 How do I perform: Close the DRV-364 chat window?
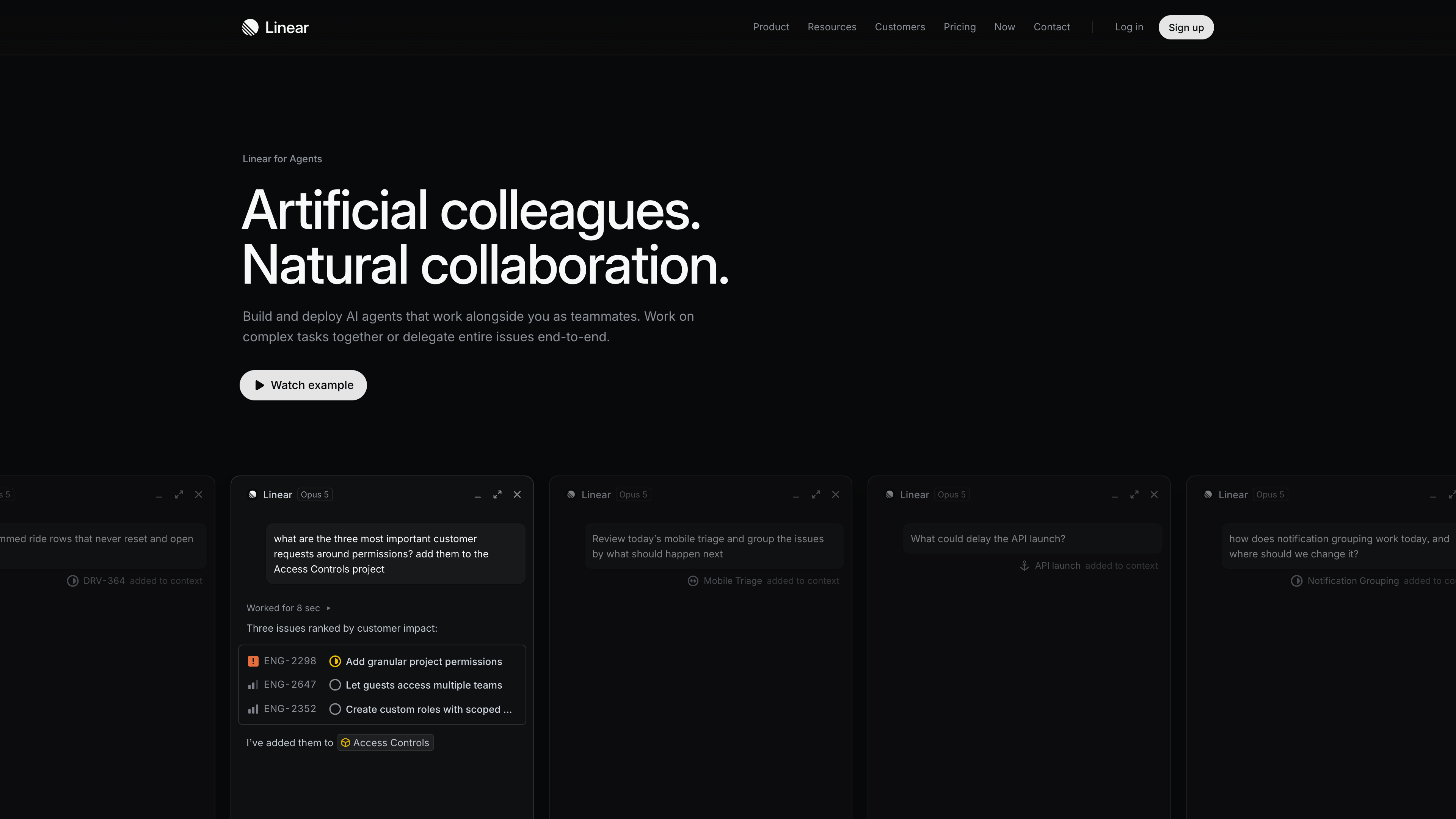pyautogui.click(x=199, y=494)
